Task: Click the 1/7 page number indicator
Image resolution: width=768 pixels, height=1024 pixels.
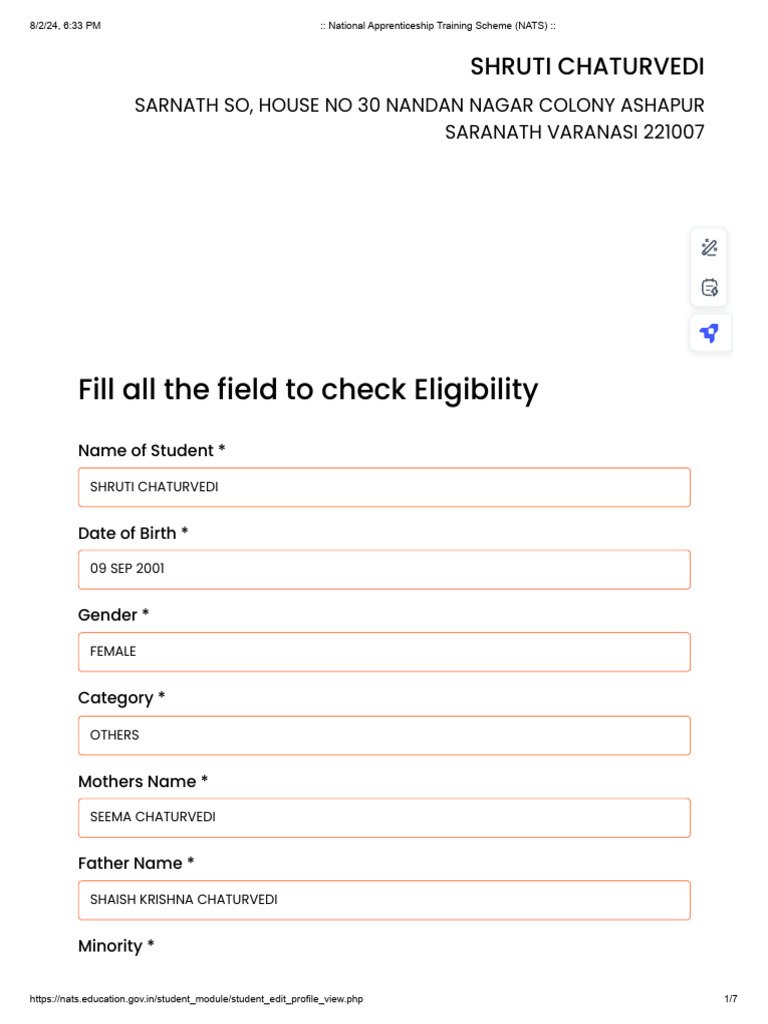Action: tap(730, 999)
